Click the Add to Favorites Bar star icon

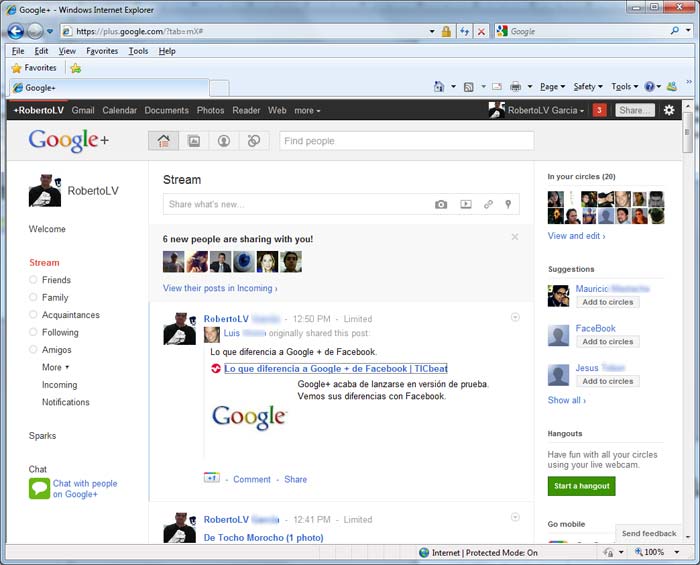(x=76, y=68)
